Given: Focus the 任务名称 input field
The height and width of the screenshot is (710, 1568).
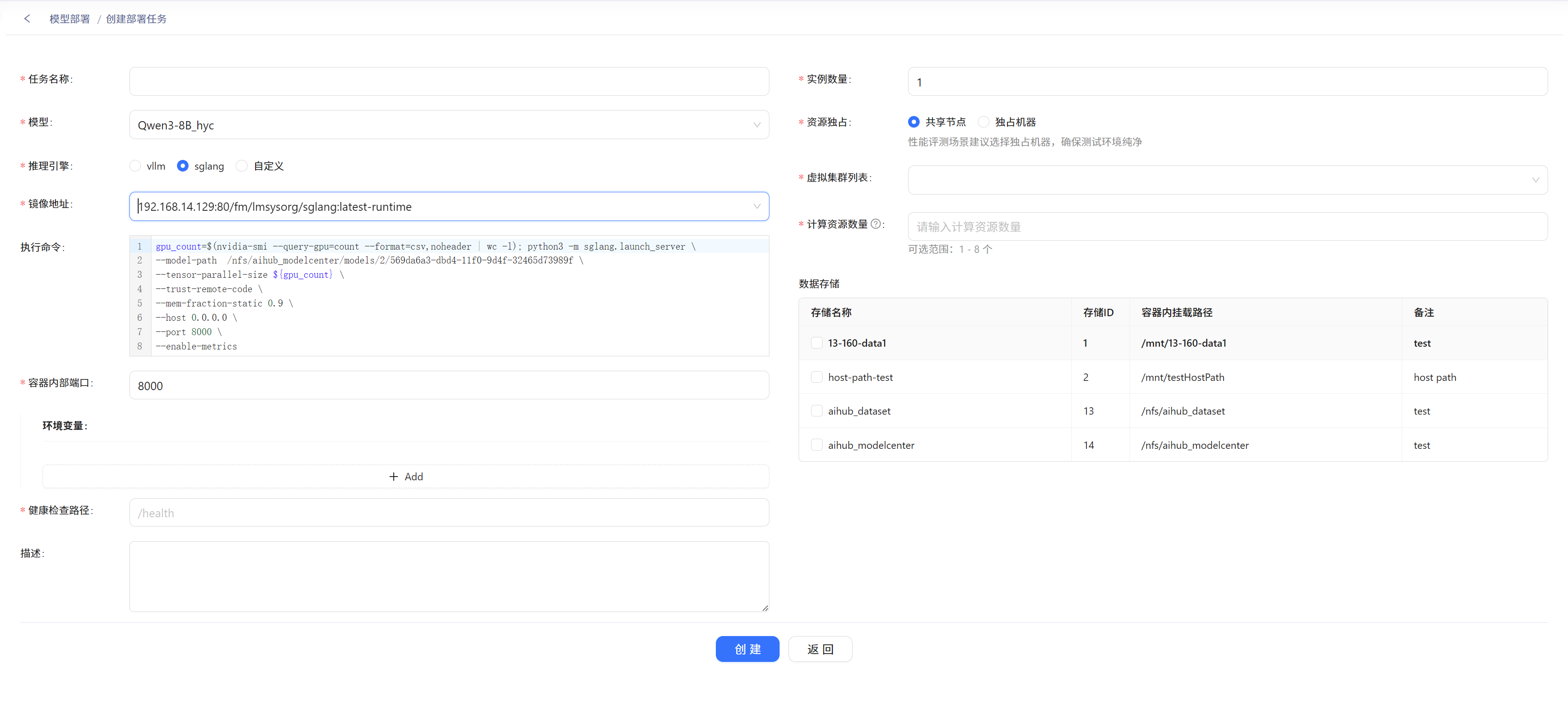Looking at the screenshot, I should tap(449, 82).
